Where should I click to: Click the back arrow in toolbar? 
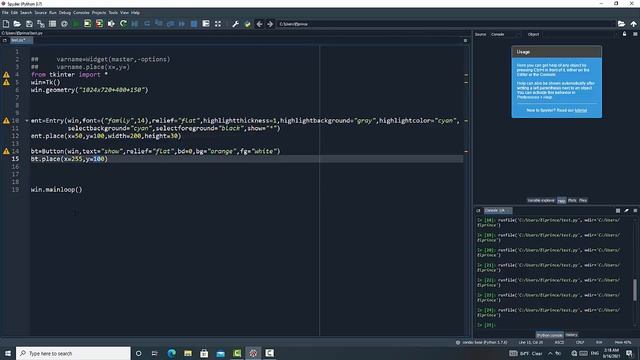259,24
